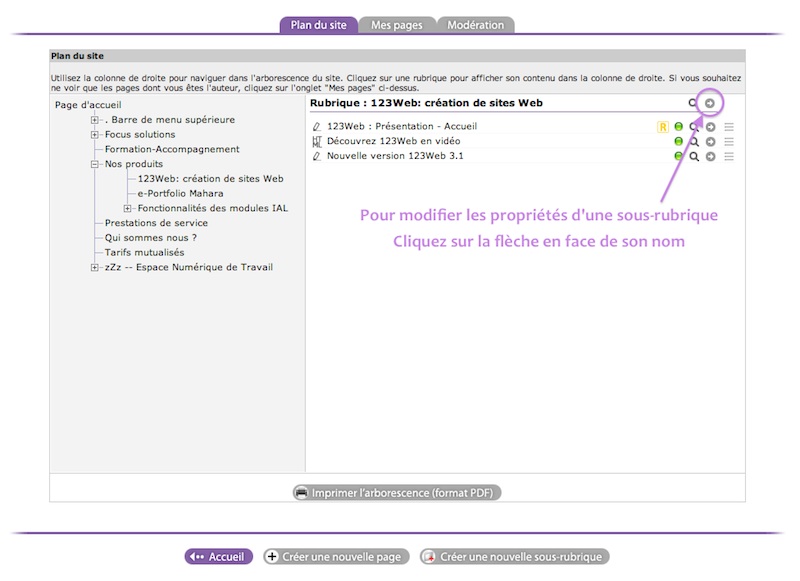
Task: Switch to the Mes pages tab
Action: click(397, 25)
